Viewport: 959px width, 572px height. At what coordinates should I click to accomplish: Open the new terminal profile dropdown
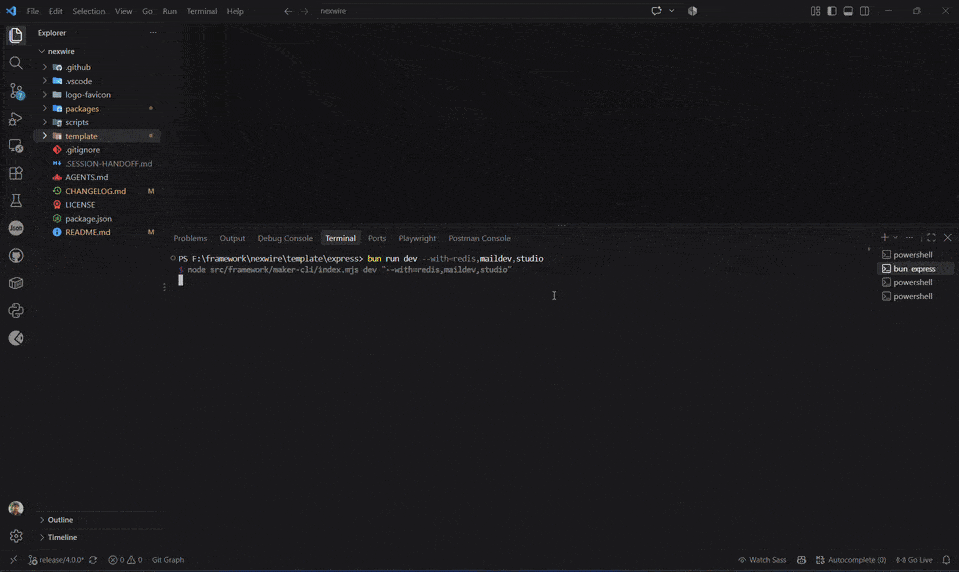point(895,237)
